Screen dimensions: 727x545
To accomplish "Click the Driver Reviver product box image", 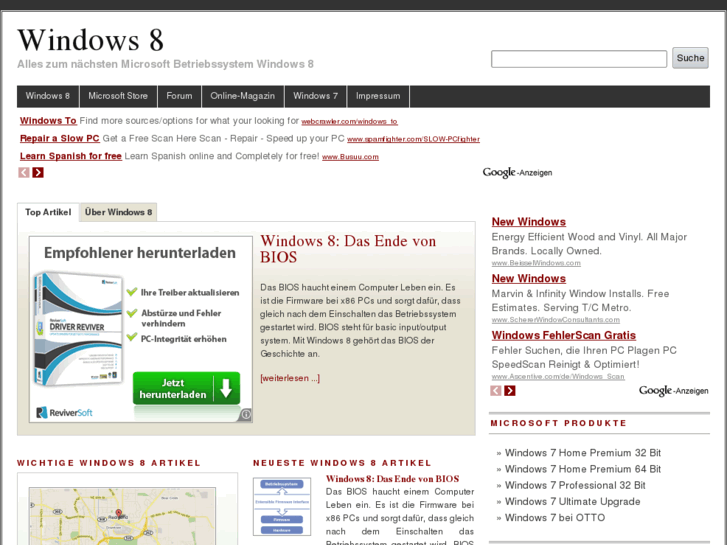I will point(78,329).
